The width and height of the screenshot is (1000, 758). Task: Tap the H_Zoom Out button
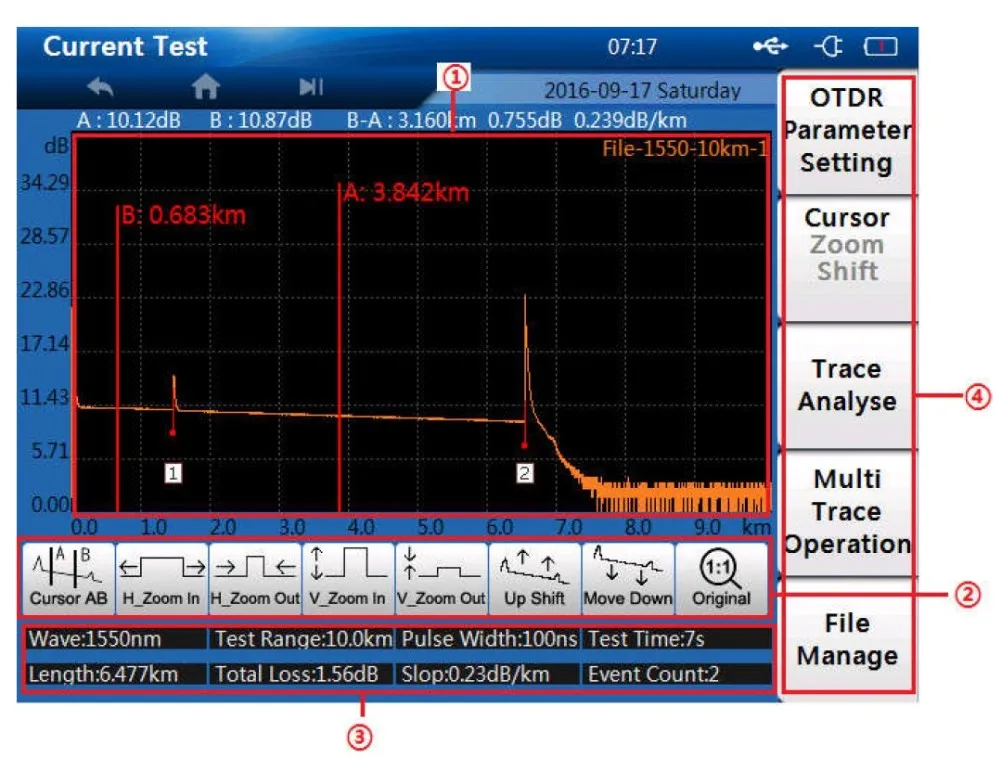tap(254, 578)
